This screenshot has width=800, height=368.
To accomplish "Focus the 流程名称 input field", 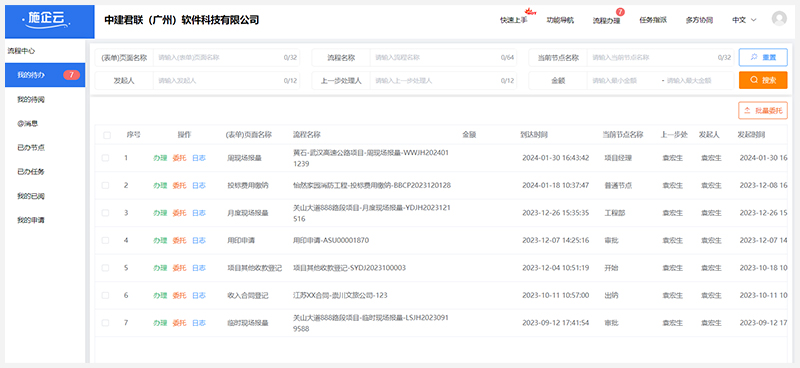I will point(443,58).
